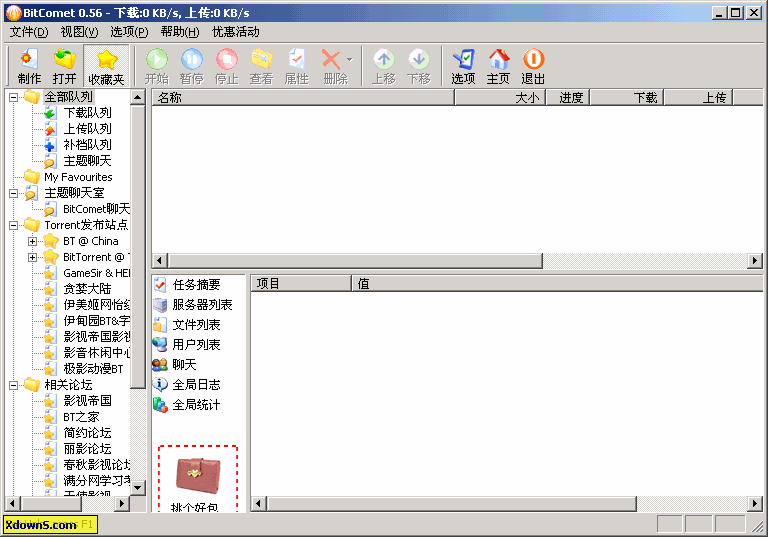Stop task using the 停止 icon
768x537 pixels.
pos(227,66)
